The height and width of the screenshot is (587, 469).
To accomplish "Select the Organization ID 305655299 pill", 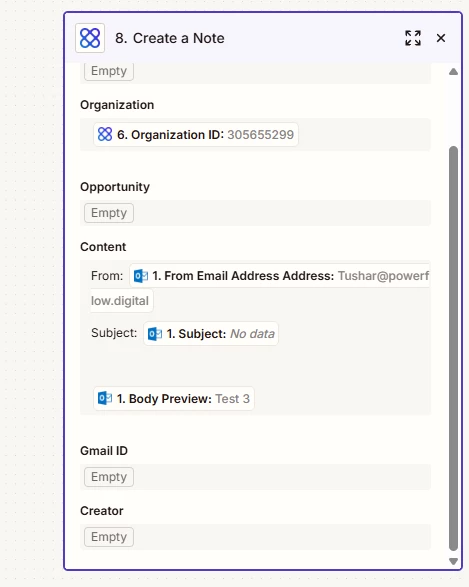I will pos(196,134).
